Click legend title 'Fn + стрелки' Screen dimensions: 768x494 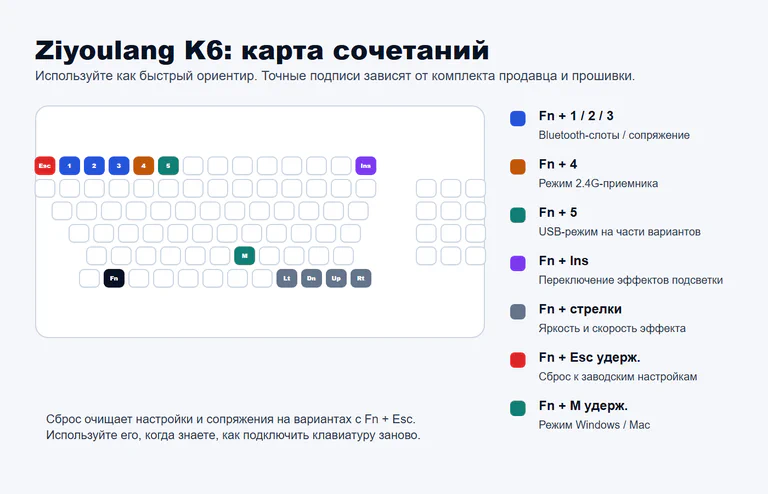pyautogui.click(x=580, y=309)
